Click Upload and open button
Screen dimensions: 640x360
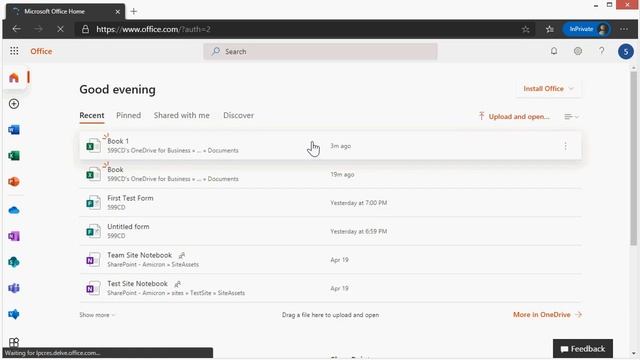tap(514, 117)
